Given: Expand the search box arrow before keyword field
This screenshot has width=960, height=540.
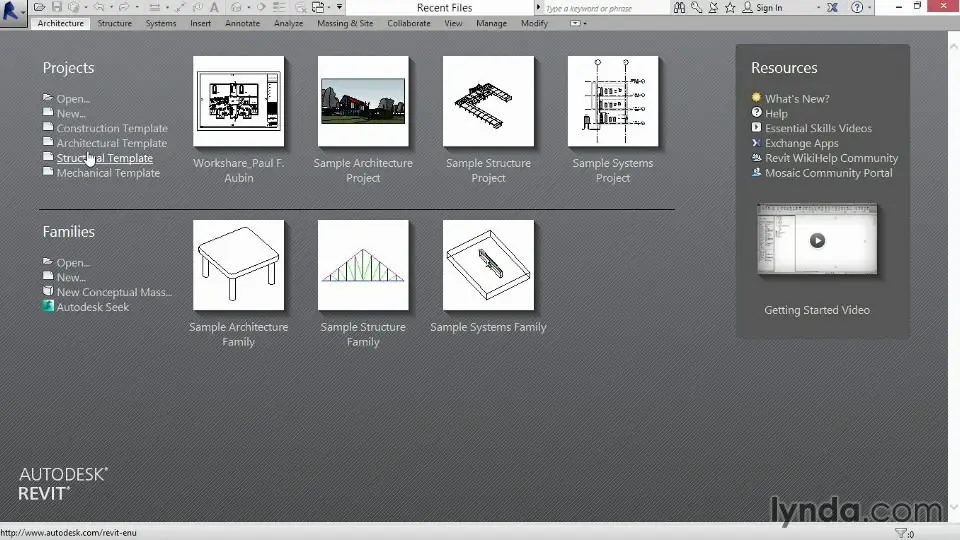Looking at the screenshot, I should (x=538, y=8).
